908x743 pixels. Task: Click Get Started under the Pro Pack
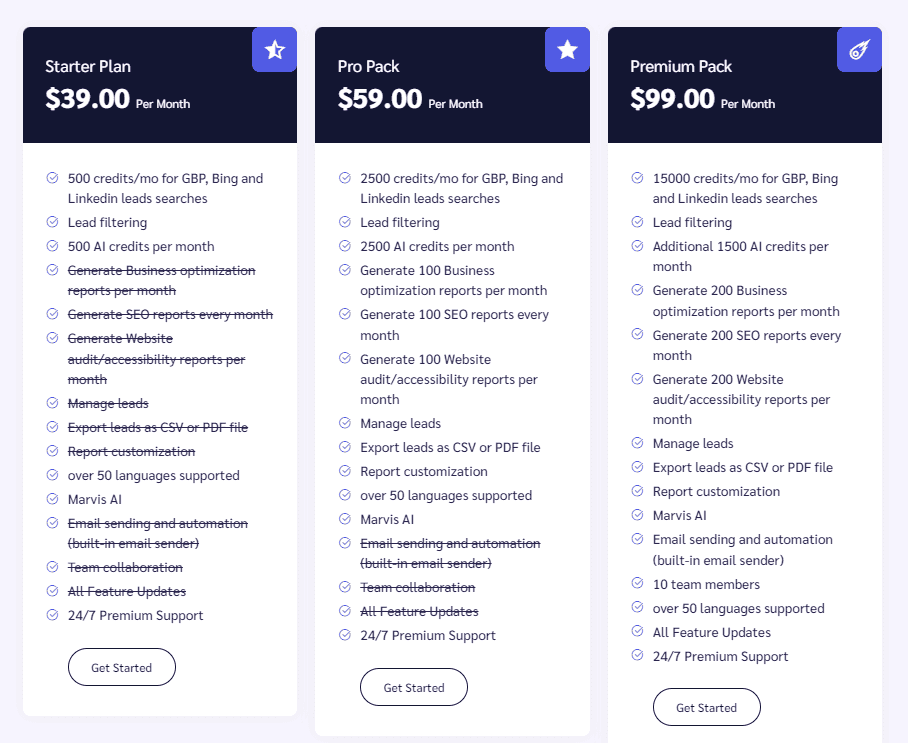click(413, 687)
